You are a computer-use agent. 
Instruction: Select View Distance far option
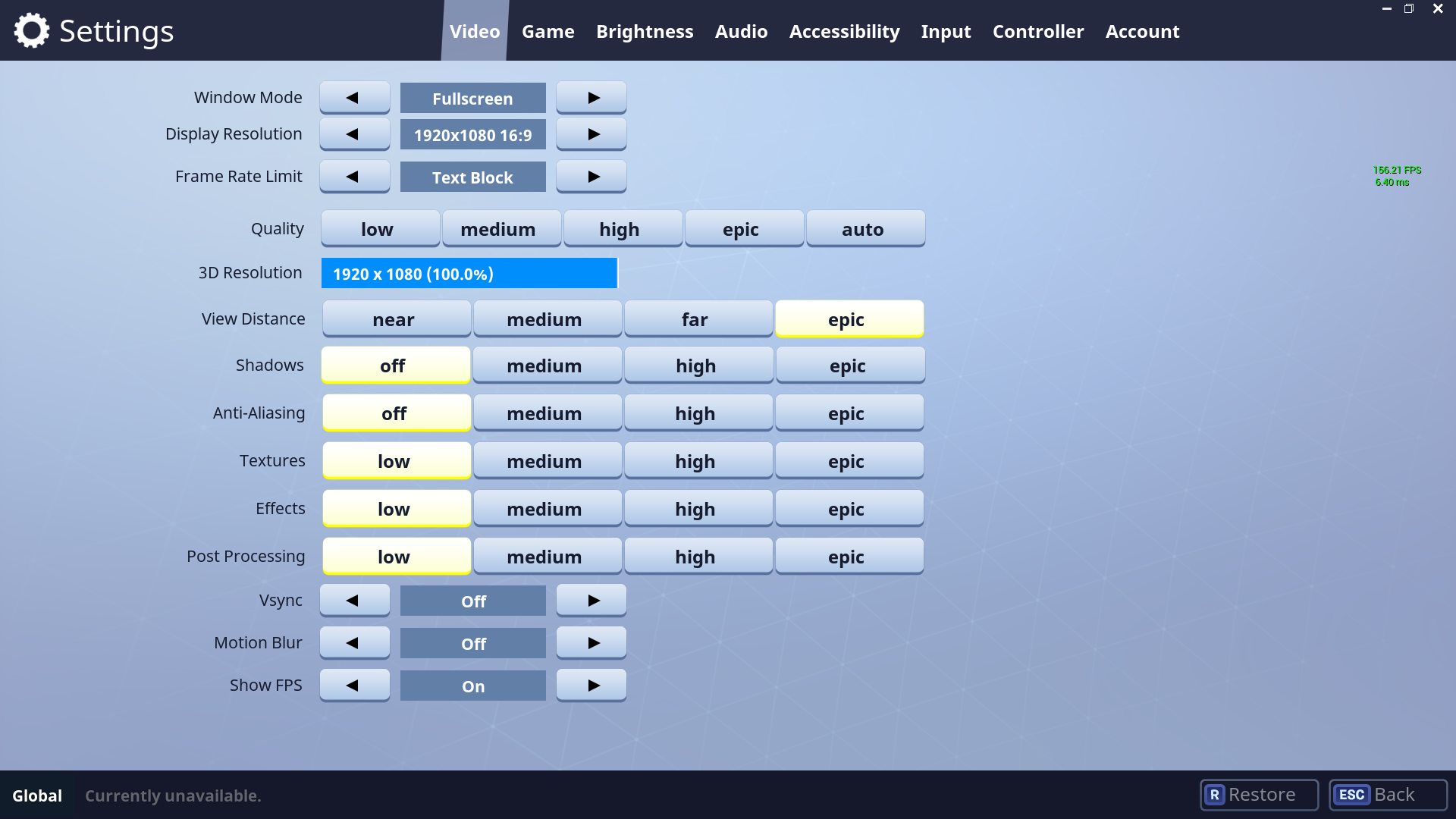click(x=698, y=319)
